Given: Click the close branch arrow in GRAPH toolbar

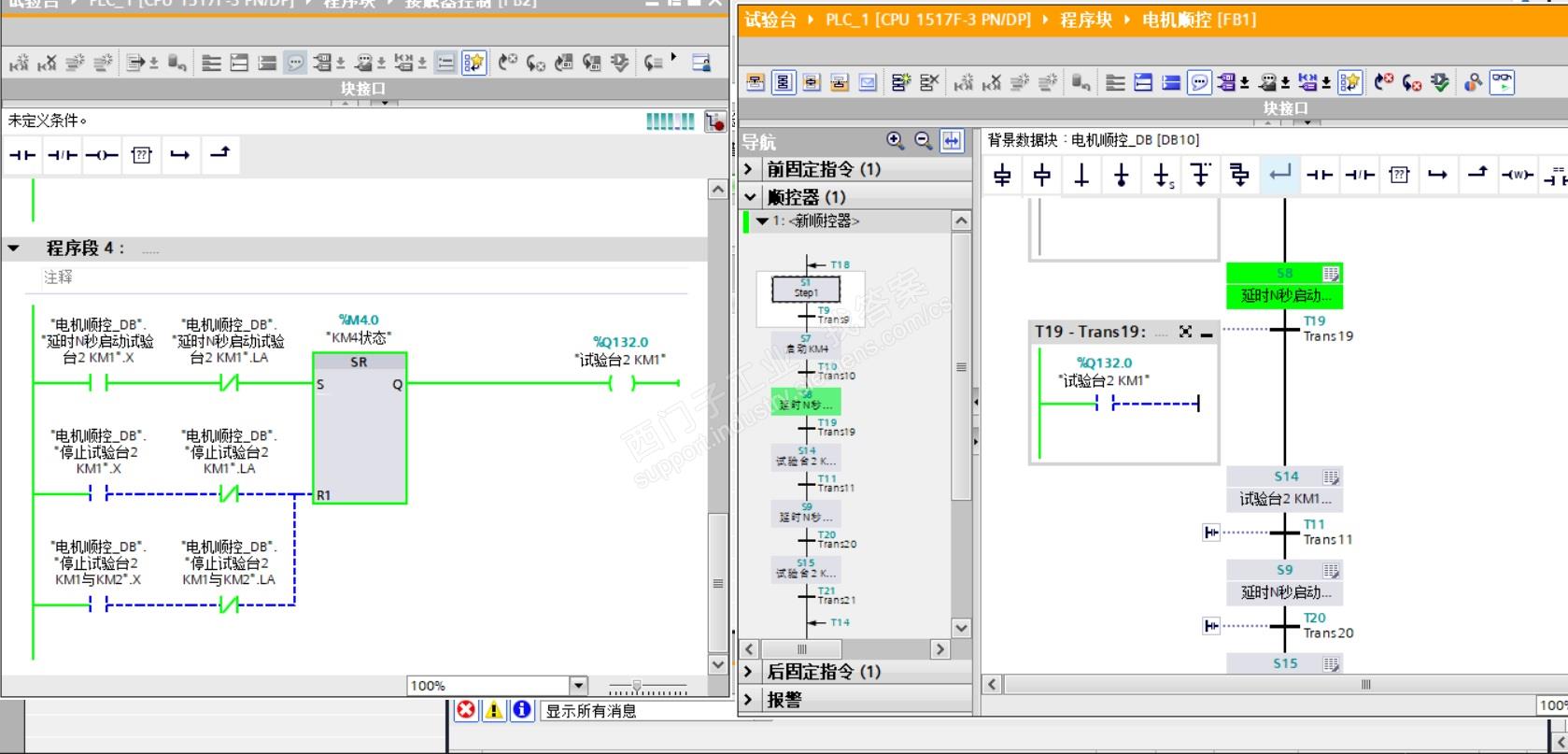Looking at the screenshot, I should click(1280, 175).
